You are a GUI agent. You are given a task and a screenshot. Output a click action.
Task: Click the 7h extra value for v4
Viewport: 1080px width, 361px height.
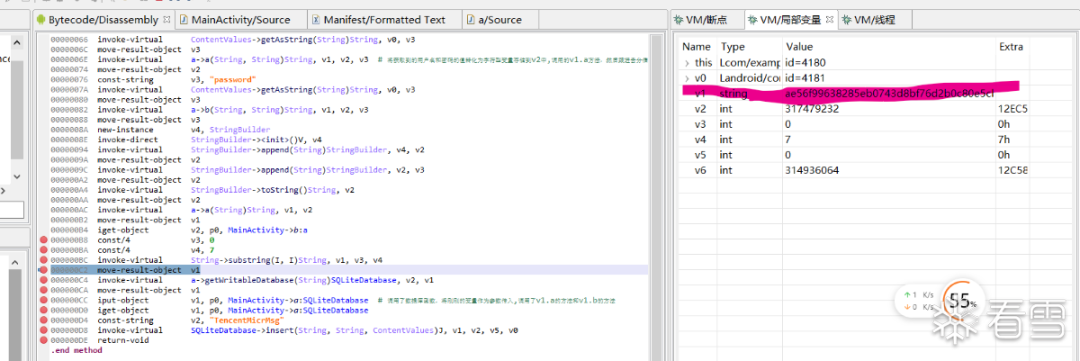(1005, 140)
